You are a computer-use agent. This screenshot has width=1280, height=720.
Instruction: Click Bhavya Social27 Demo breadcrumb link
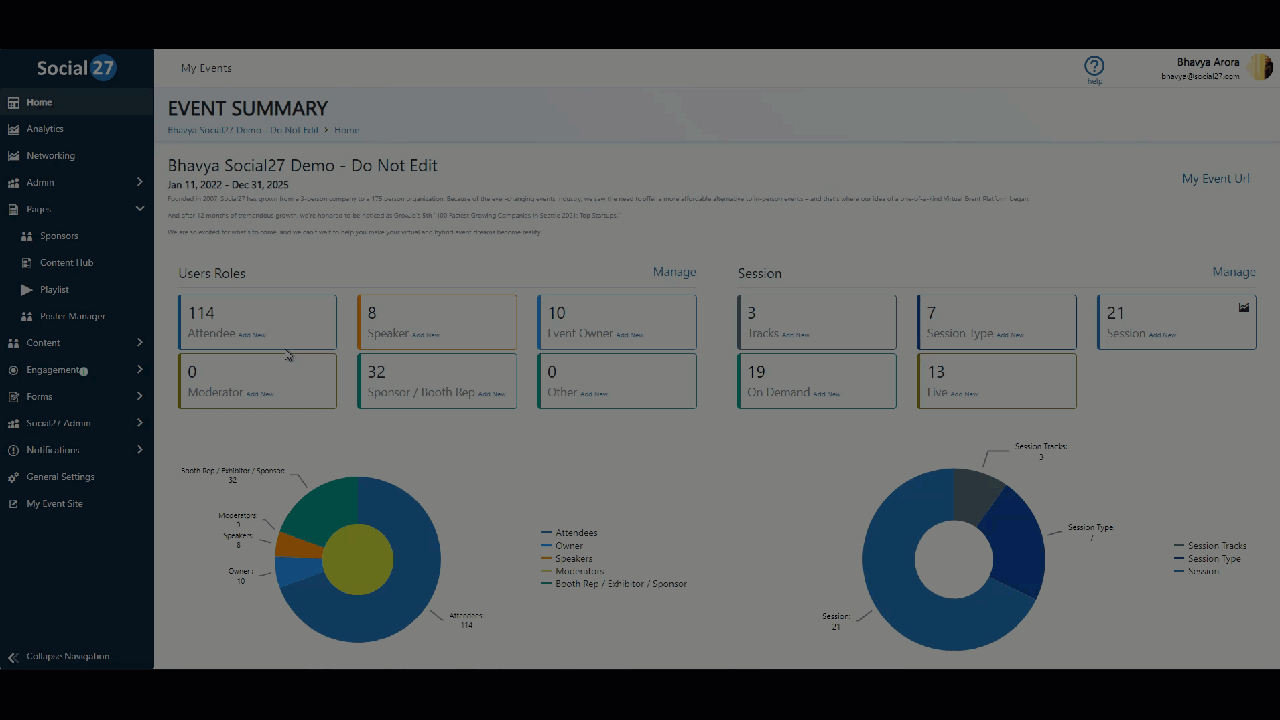[243, 130]
